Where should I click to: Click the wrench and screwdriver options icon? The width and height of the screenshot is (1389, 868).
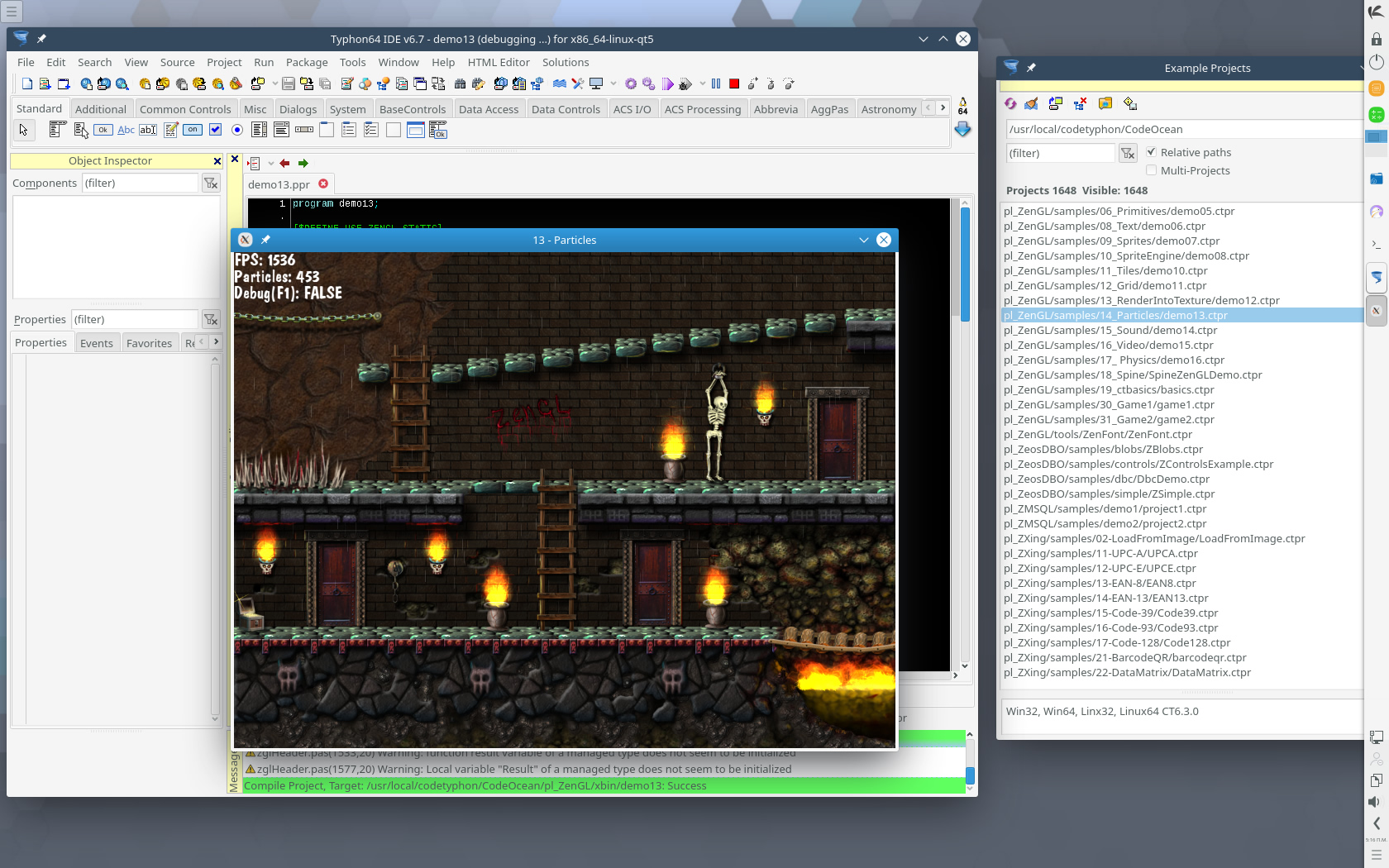(578, 83)
